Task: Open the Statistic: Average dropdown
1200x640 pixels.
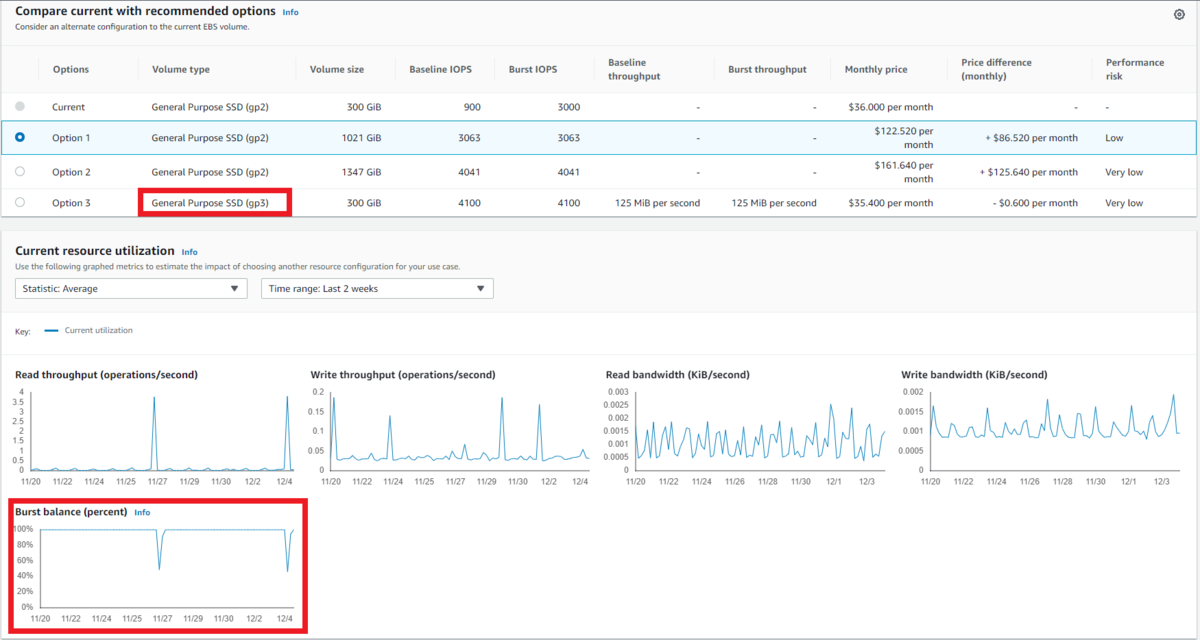Action: (x=131, y=289)
